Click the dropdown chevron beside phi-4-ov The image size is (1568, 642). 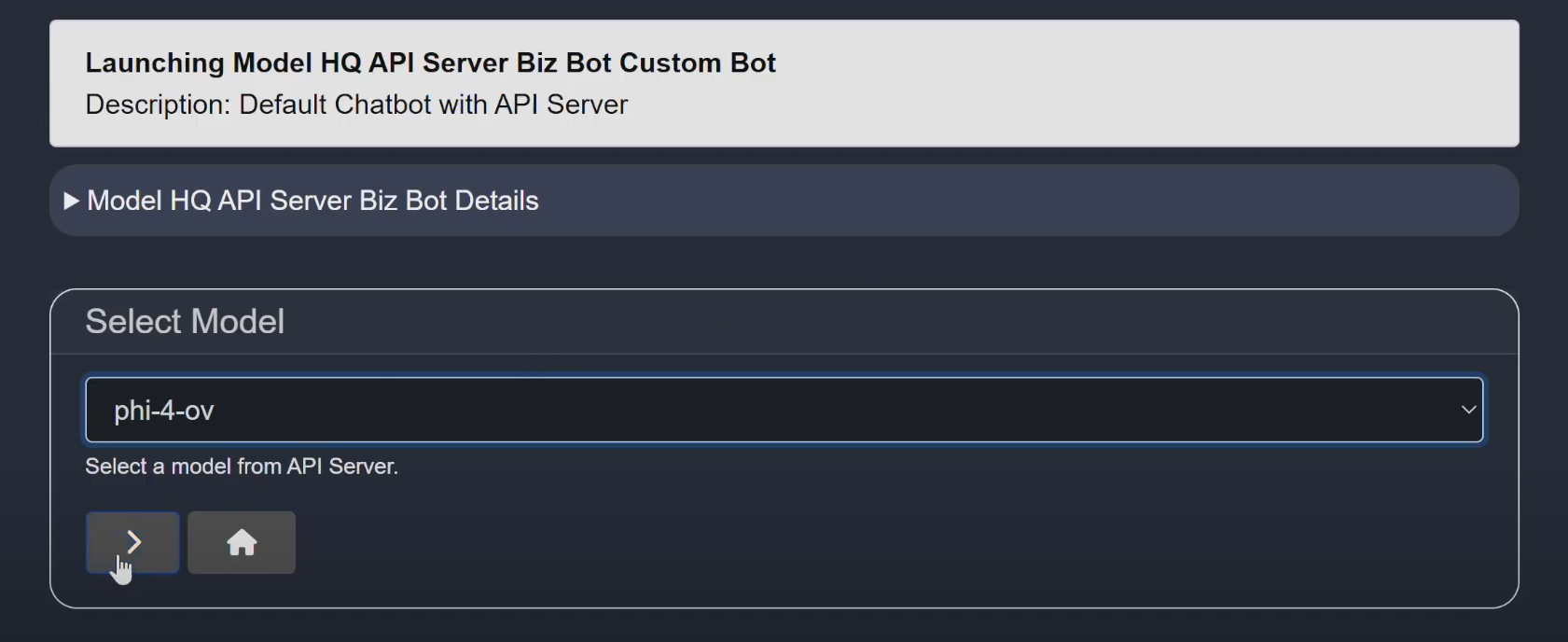[x=1468, y=410]
